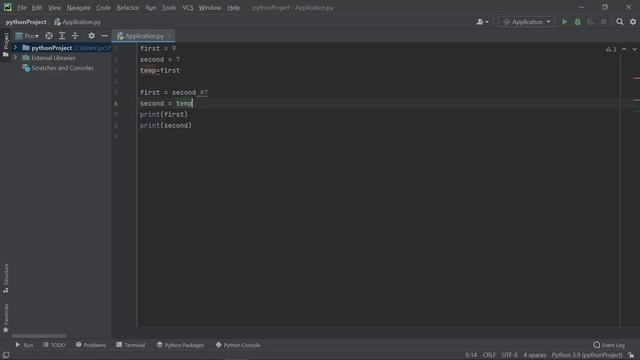Image resolution: width=640 pixels, height=360 pixels.
Task: Open the Terminal tool window
Action: (131, 345)
